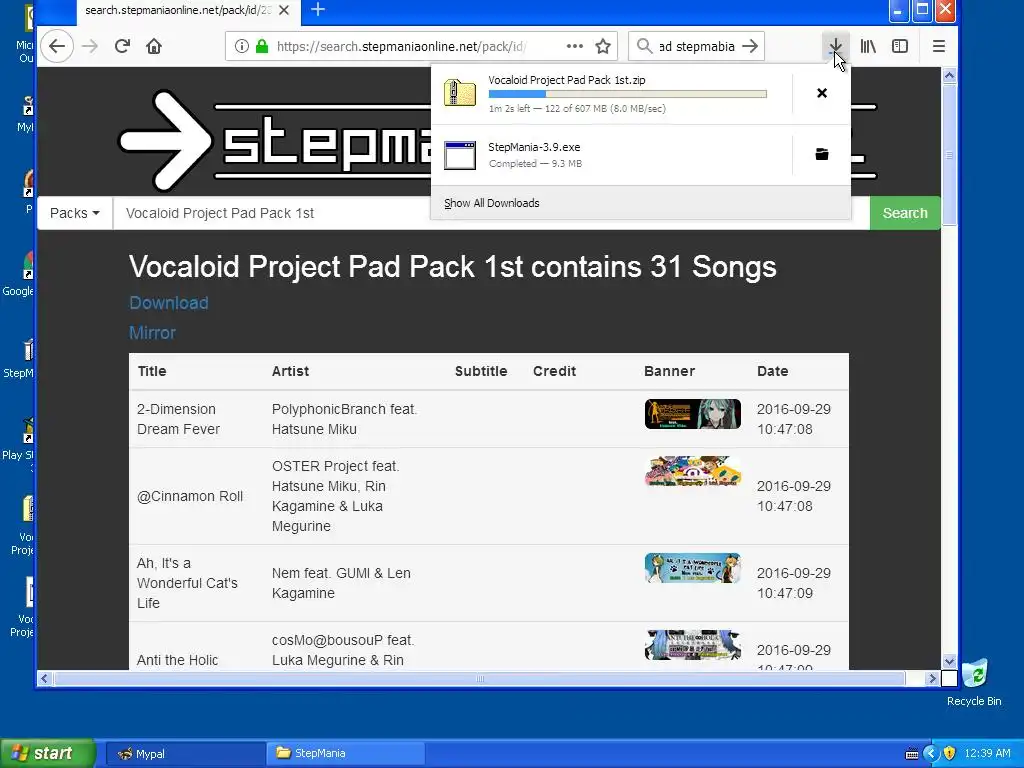The width and height of the screenshot is (1024, 768).
Task: Open page actions three-dot menu
Action: pos(575,46)
